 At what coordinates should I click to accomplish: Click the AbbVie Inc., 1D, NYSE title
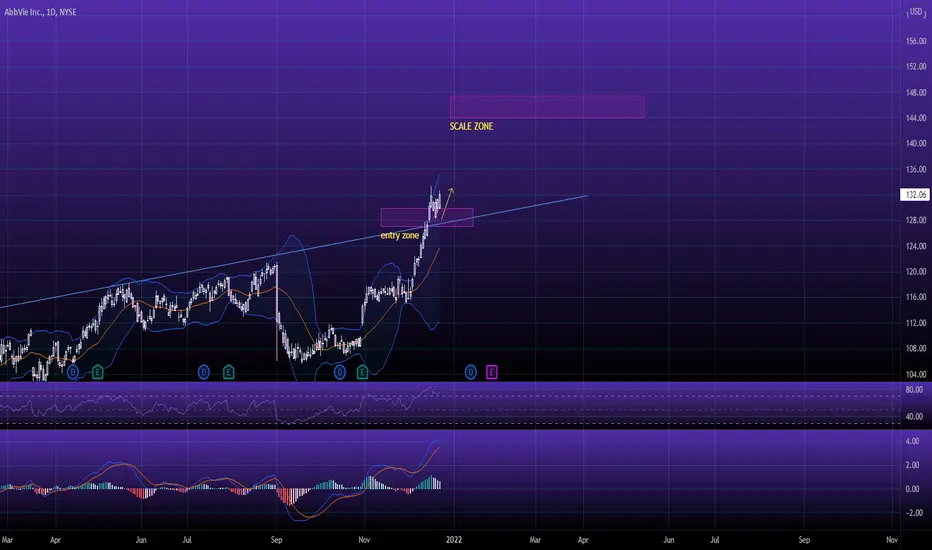point(40,12)
